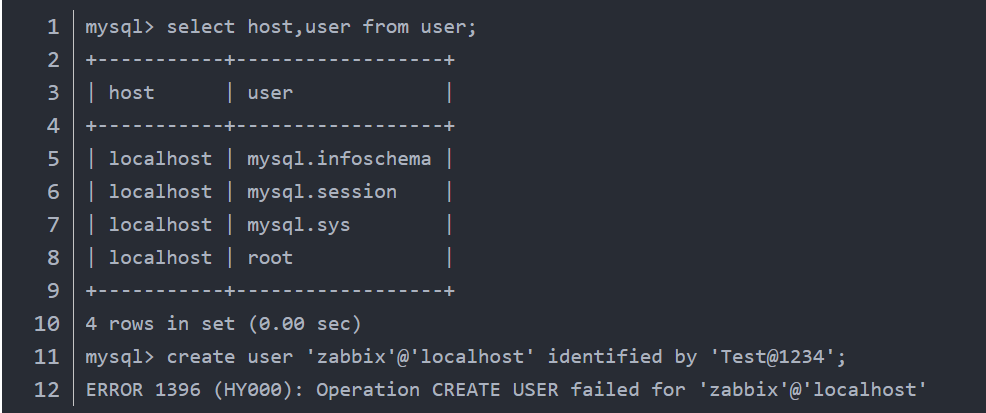This screenshot has height=413, width=986.
Task: Click the 'mysql.infoschema' user entry
Action: click(339, 158)
